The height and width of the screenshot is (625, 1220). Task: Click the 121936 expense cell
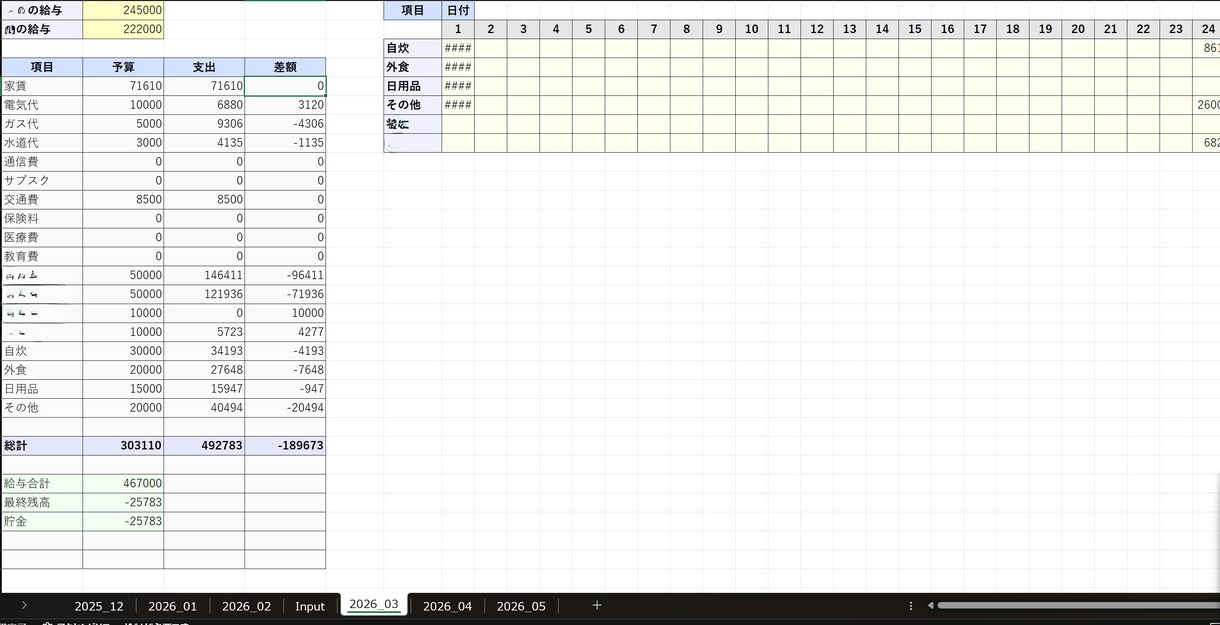(204, 295)
